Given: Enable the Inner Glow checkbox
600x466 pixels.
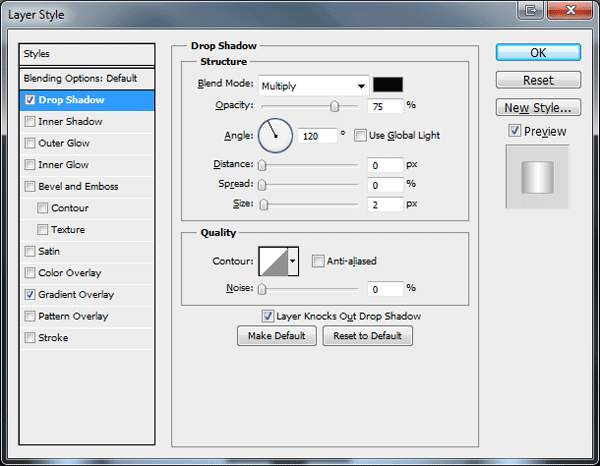Looking at the screenshot, I should pyautogui.click(x=30, y=165).
